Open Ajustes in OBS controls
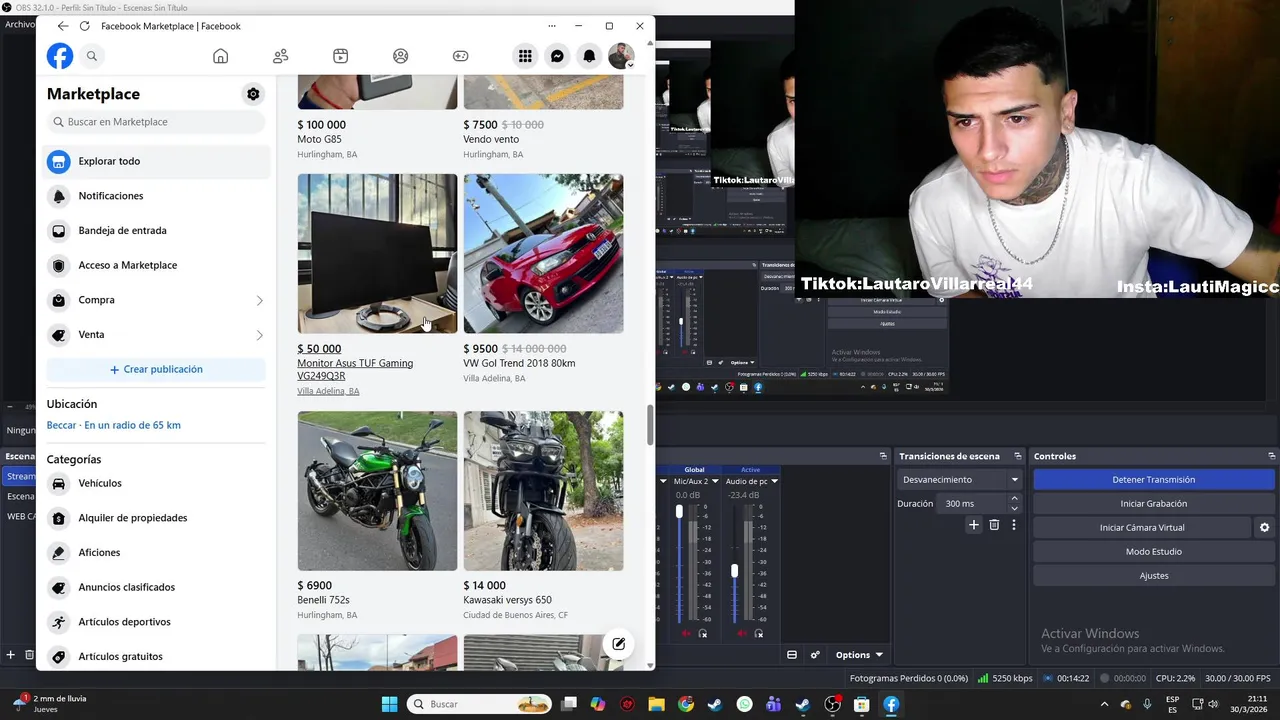Image resolution: width=1280 pixels, height=720 pixels. coord(1153,576)
